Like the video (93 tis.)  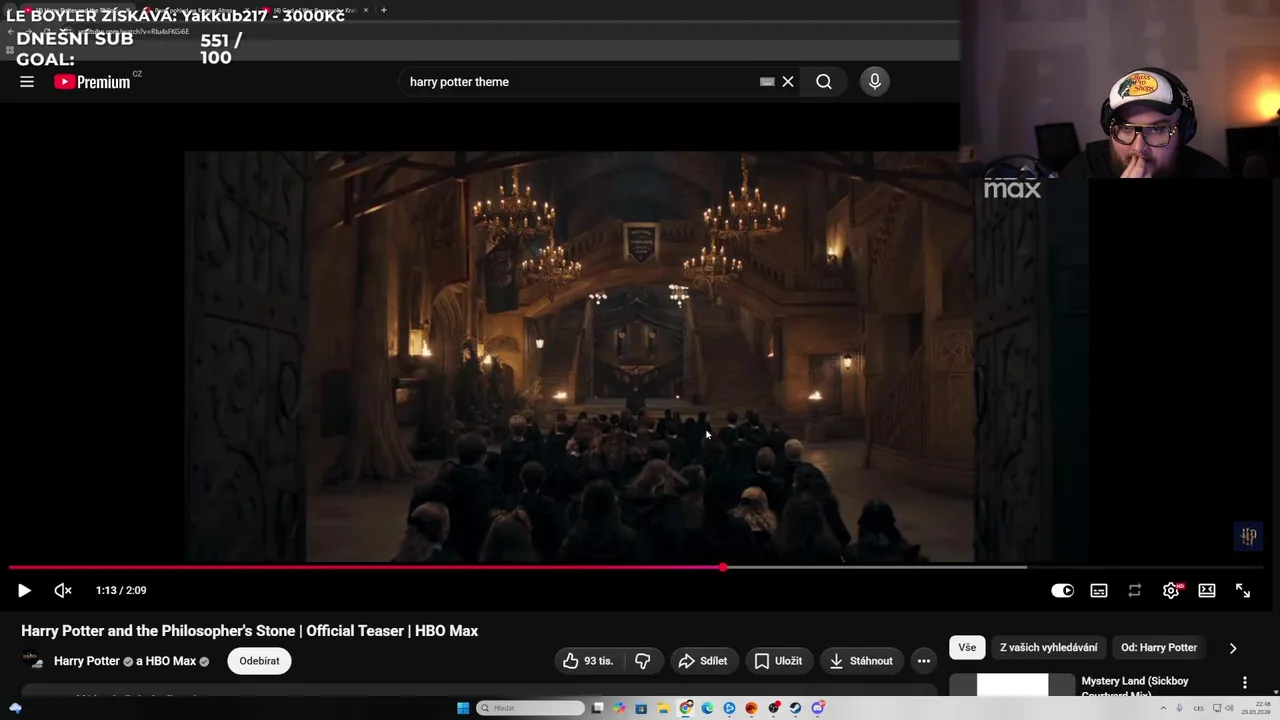(588, 661)
